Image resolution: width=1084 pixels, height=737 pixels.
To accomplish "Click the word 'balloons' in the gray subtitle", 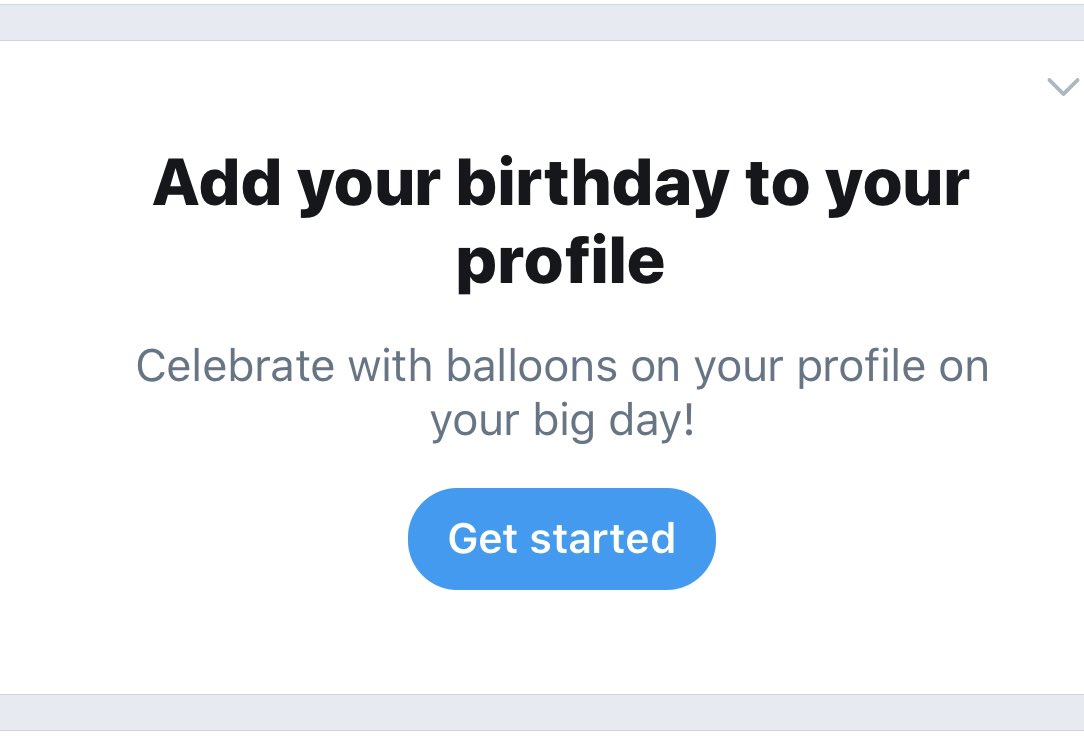I will point(532,366).
